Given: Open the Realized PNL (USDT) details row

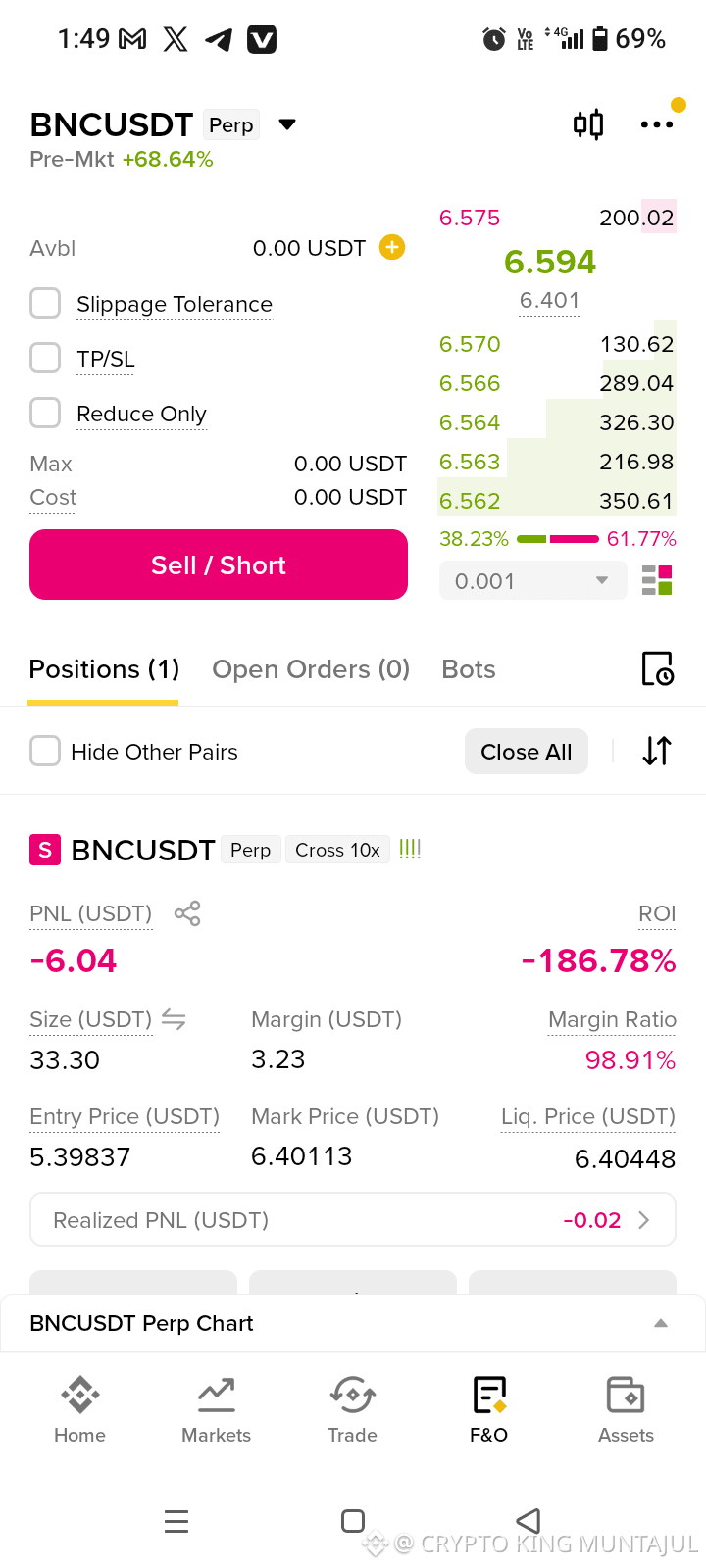Looking at the screenshot, I should (353, 1220).
